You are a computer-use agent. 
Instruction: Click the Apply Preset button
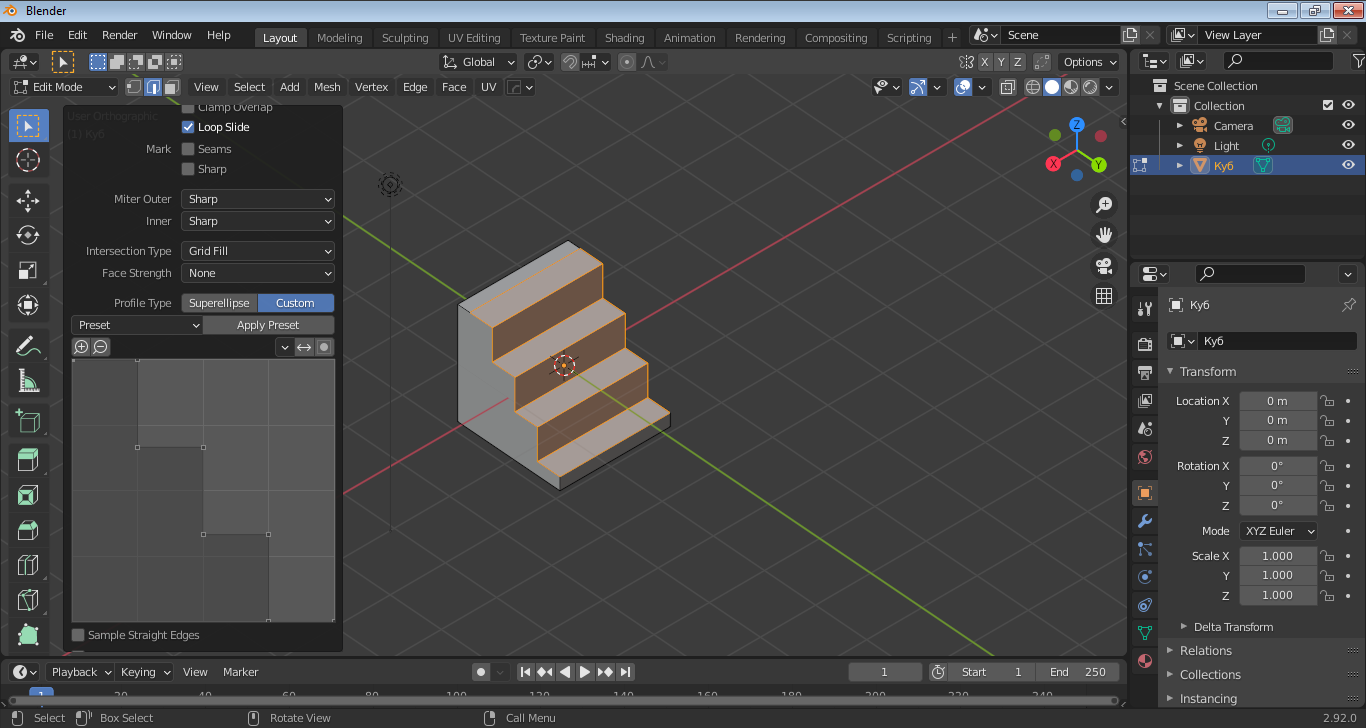[x=268, y=325]
